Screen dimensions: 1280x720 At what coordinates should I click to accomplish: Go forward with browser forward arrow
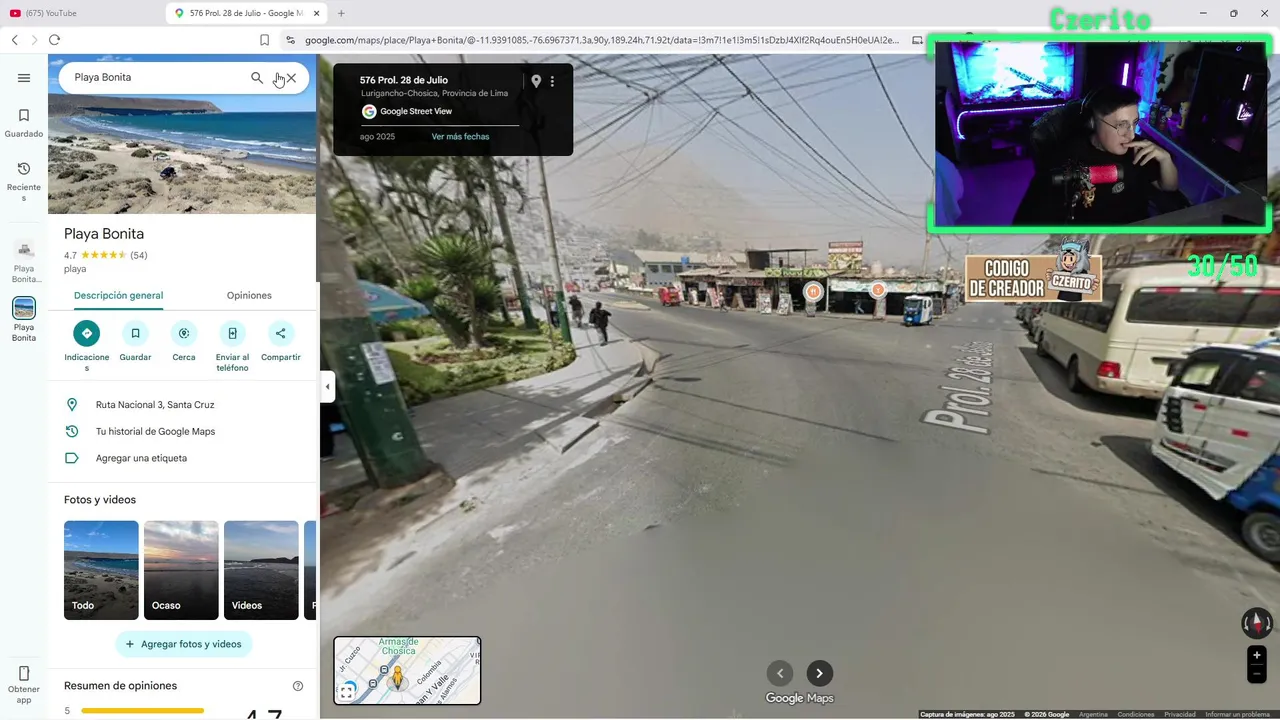(x=34, y=40)
